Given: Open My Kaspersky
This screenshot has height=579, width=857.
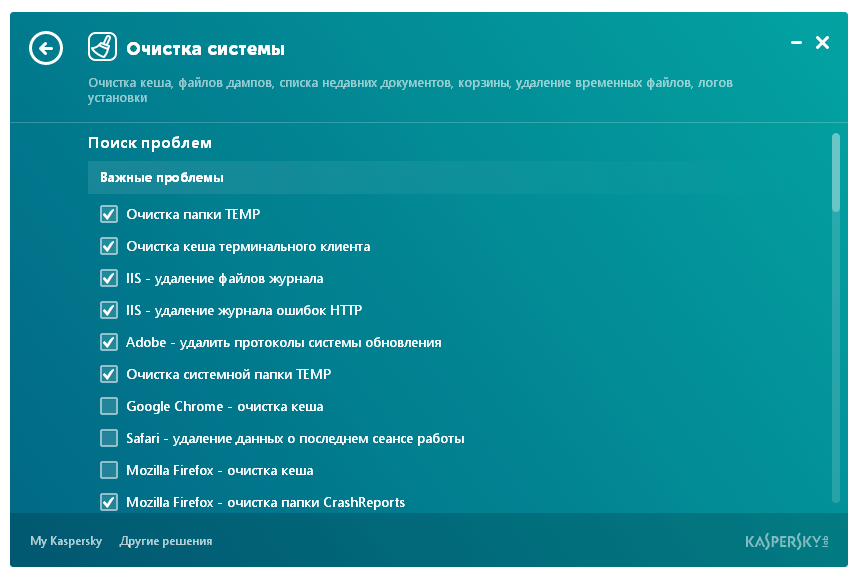Looking at the screenshot, I should pyautogui.click(x=63, y=541).
